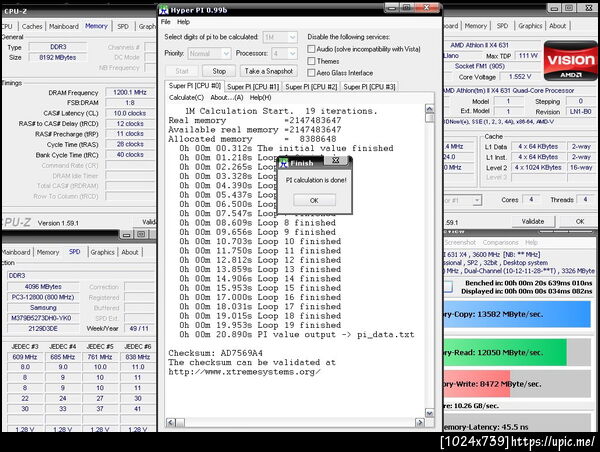Select the Super PI [CPU #2] tab
This screenshot has height=452, width=600.
click(311, 87)
